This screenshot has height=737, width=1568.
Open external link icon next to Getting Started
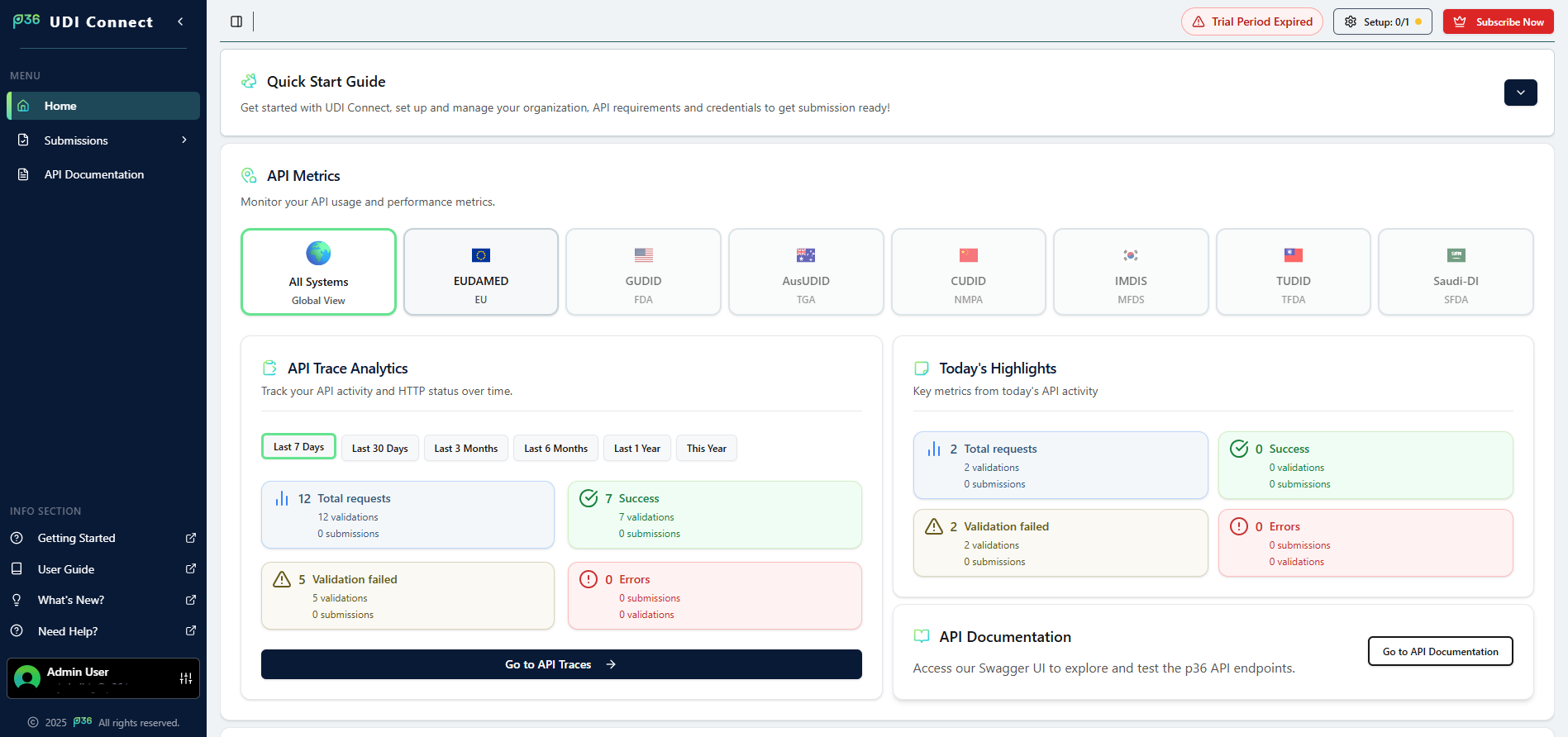(x=191, y=538)
